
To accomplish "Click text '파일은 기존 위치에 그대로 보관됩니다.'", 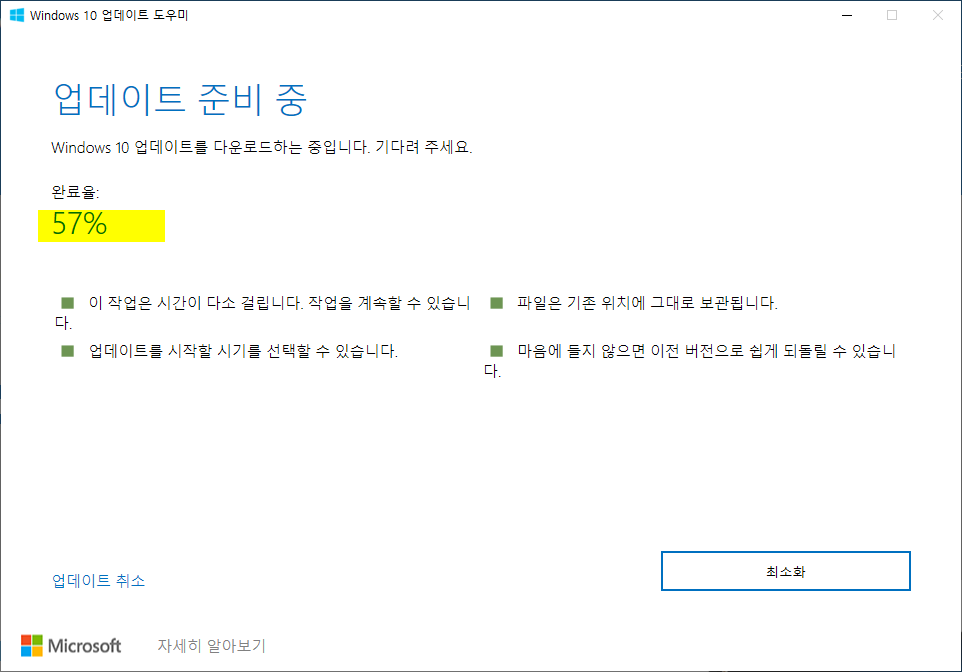I will point(647,303).
